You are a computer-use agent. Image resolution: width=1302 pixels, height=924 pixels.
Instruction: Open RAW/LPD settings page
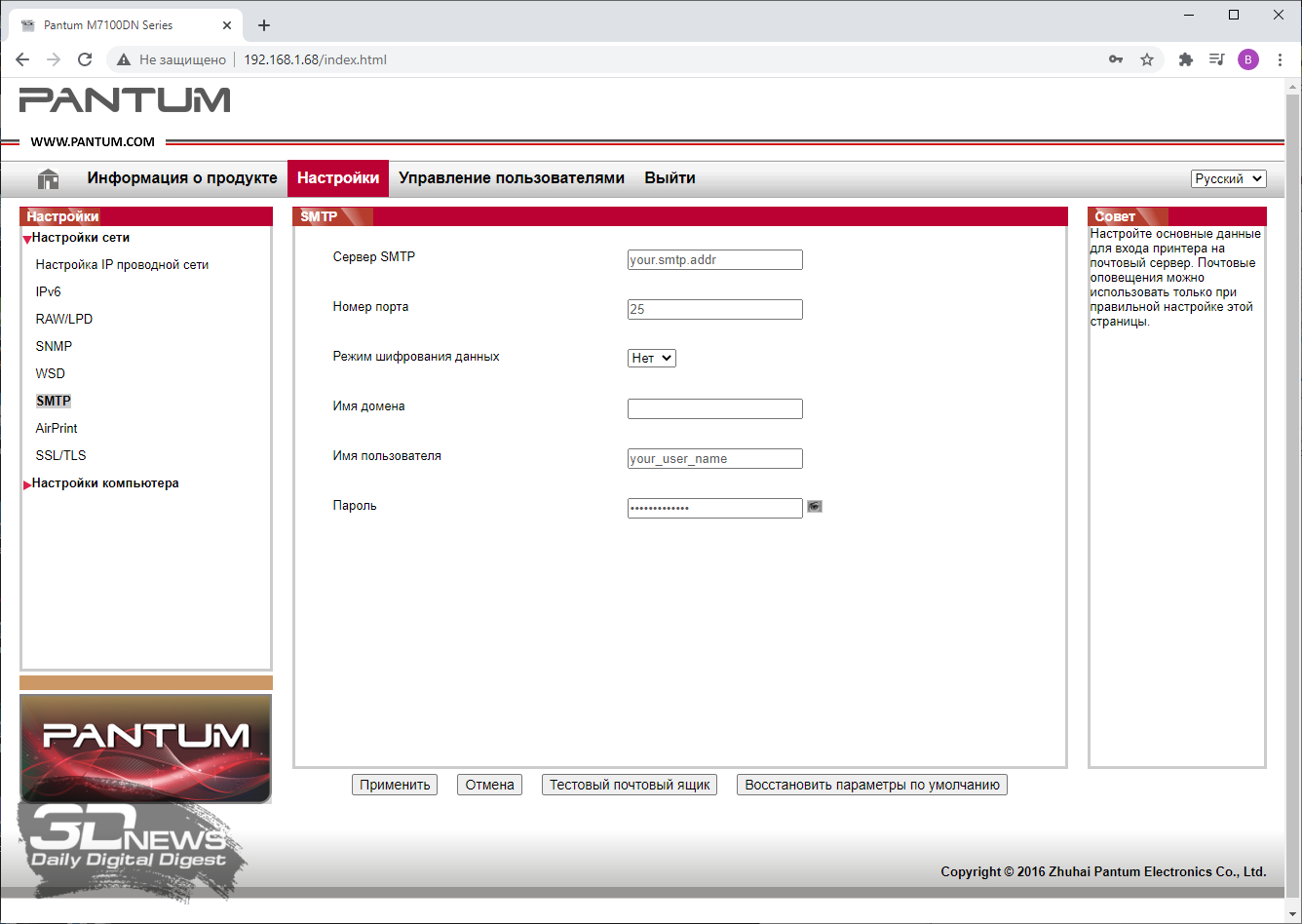tap(64, 319)
